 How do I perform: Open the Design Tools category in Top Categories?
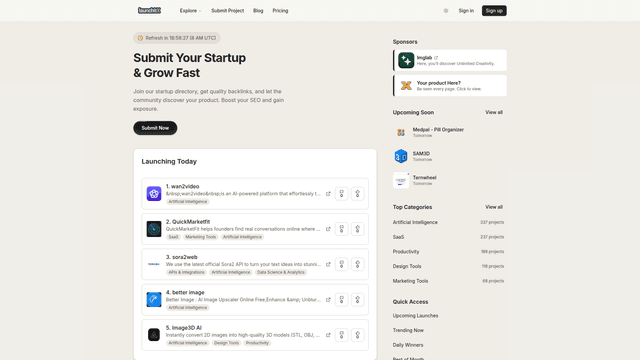tap(407, 267)
